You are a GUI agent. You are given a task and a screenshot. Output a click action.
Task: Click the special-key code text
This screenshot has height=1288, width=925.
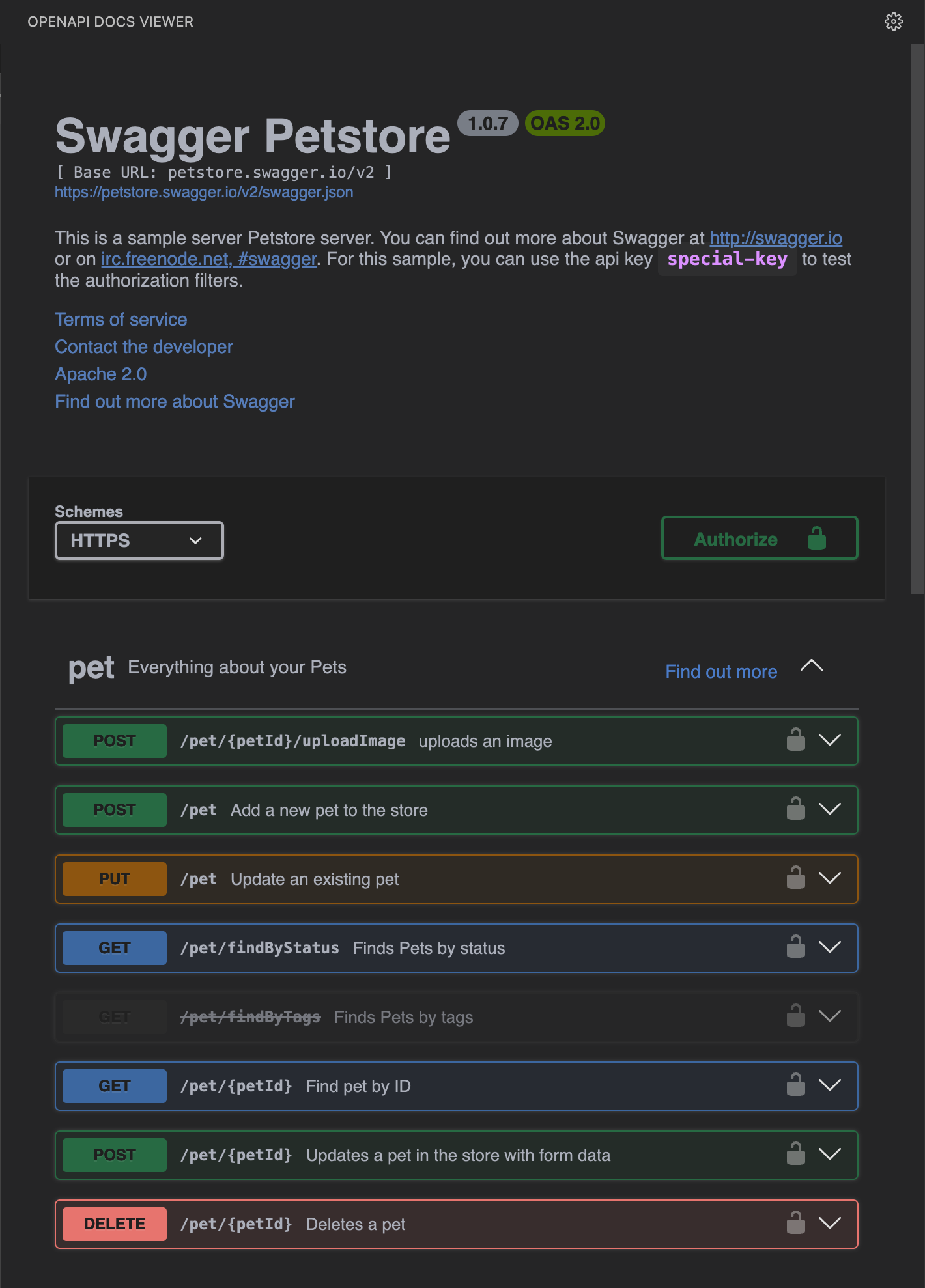coord(727,259)
